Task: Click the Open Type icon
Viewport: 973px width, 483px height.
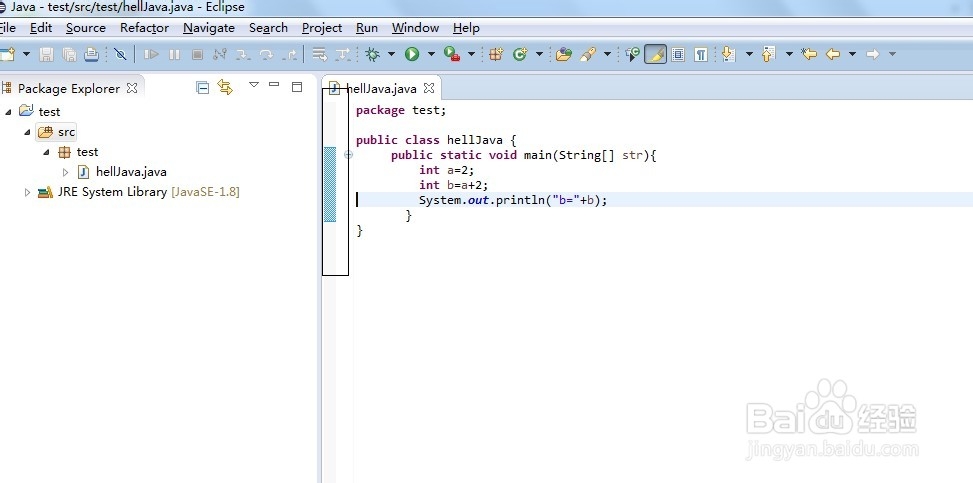Action: pos(563,55)
